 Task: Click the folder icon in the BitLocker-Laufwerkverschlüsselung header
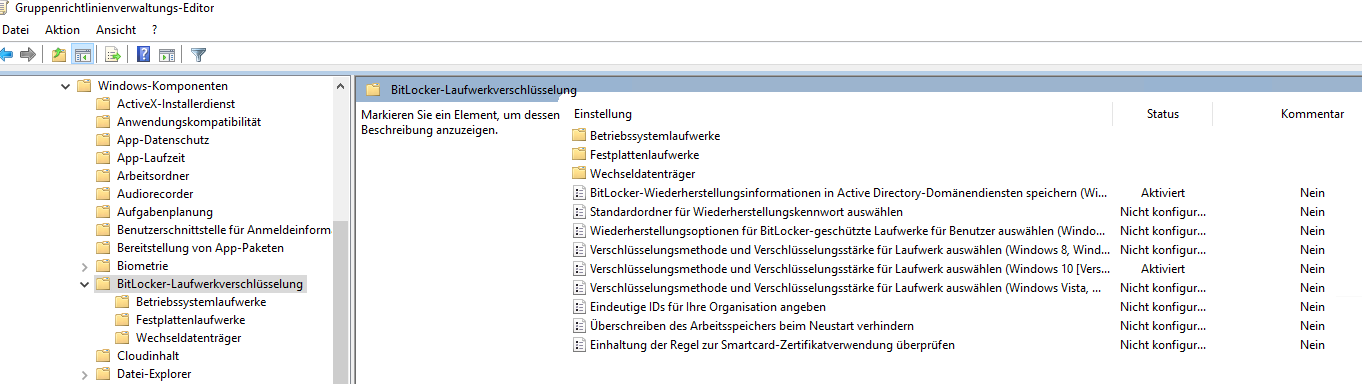point(373,89)
